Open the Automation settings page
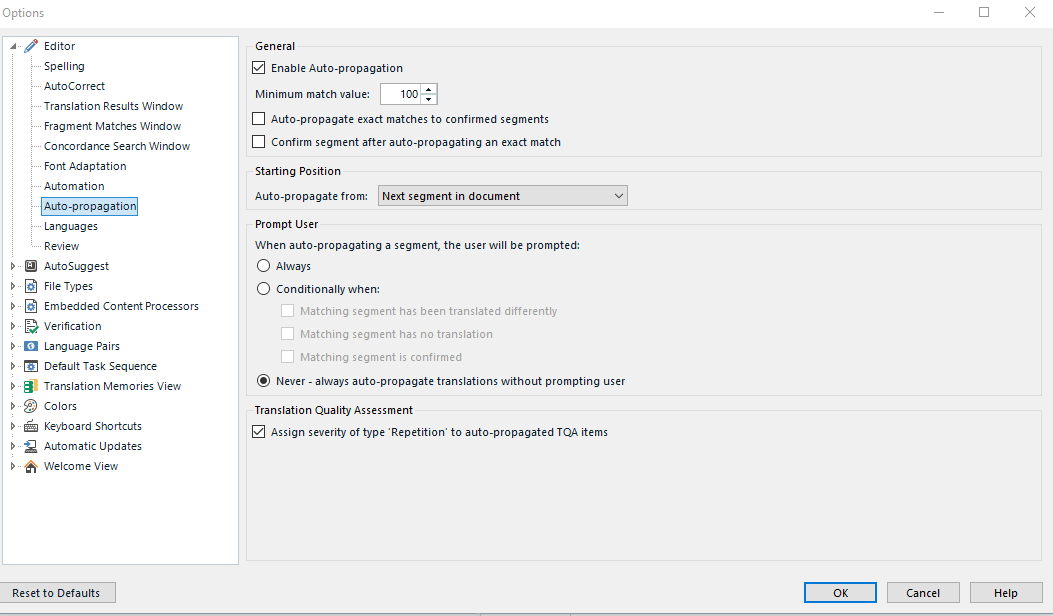 73,185
